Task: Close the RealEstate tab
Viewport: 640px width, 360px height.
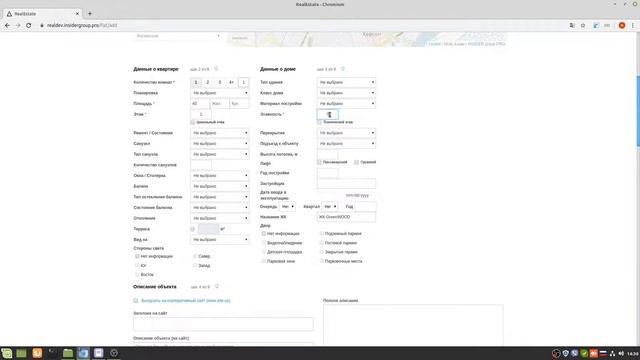Action: click(x=77, y=13)
